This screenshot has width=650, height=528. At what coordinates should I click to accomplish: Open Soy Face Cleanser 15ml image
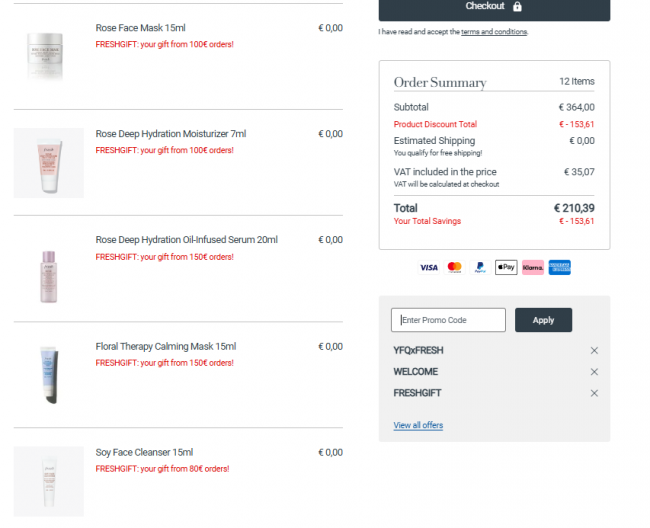click(x=49, y=481)
